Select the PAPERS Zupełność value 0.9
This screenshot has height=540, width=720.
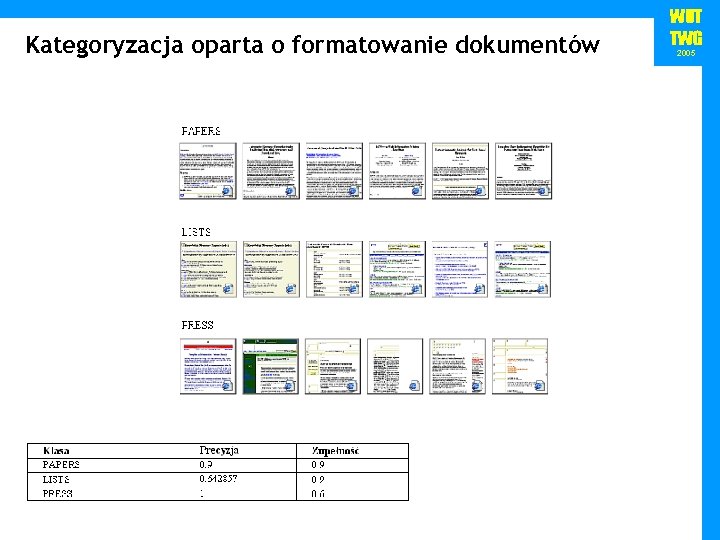coord(318,465)
